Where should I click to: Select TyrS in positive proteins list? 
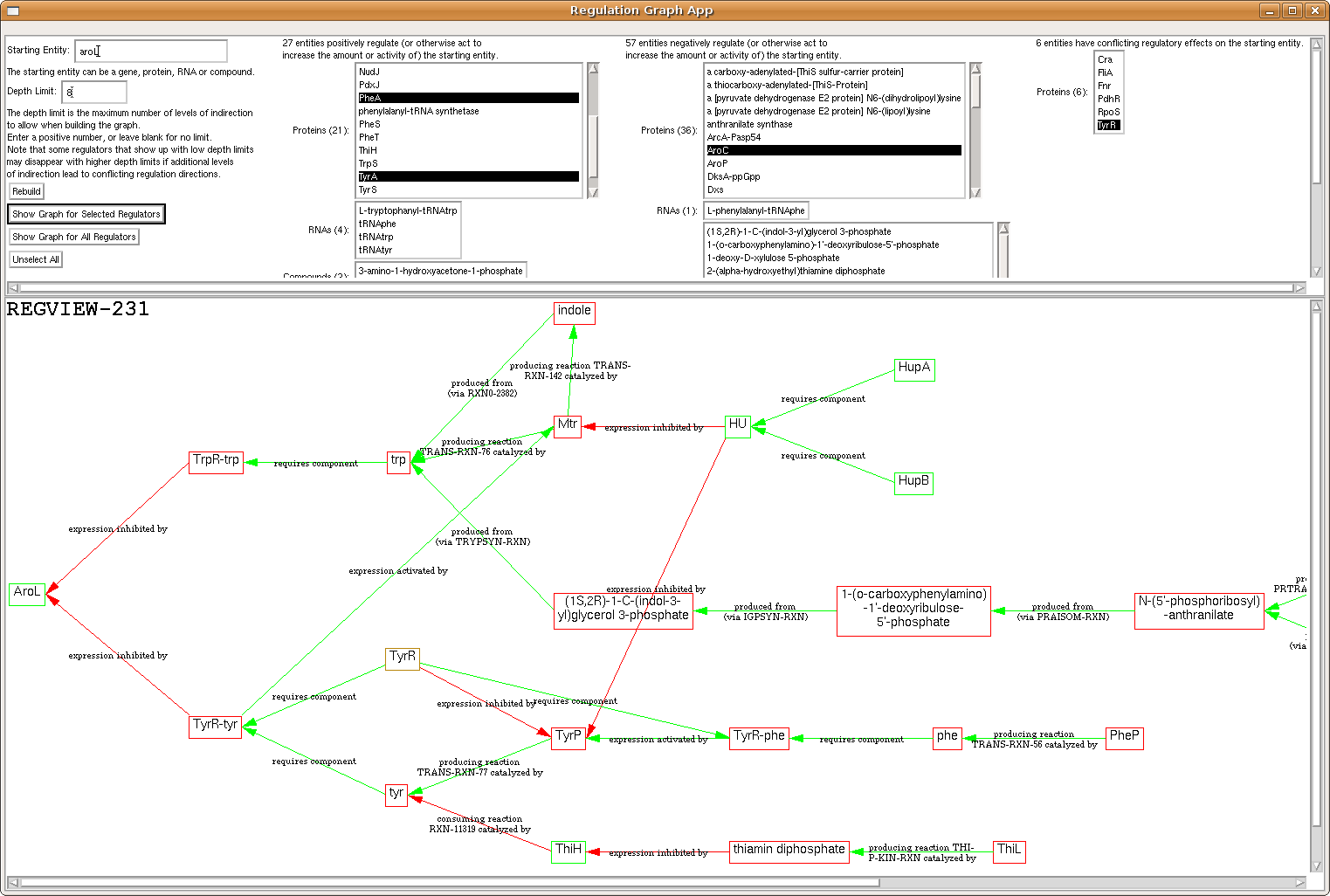pos(468,190)
